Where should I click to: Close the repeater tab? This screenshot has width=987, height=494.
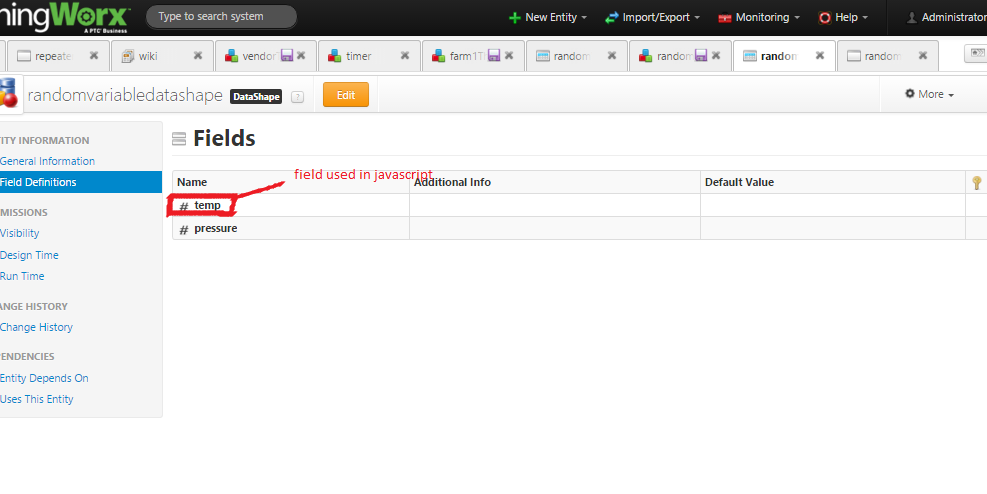(94, 55)
